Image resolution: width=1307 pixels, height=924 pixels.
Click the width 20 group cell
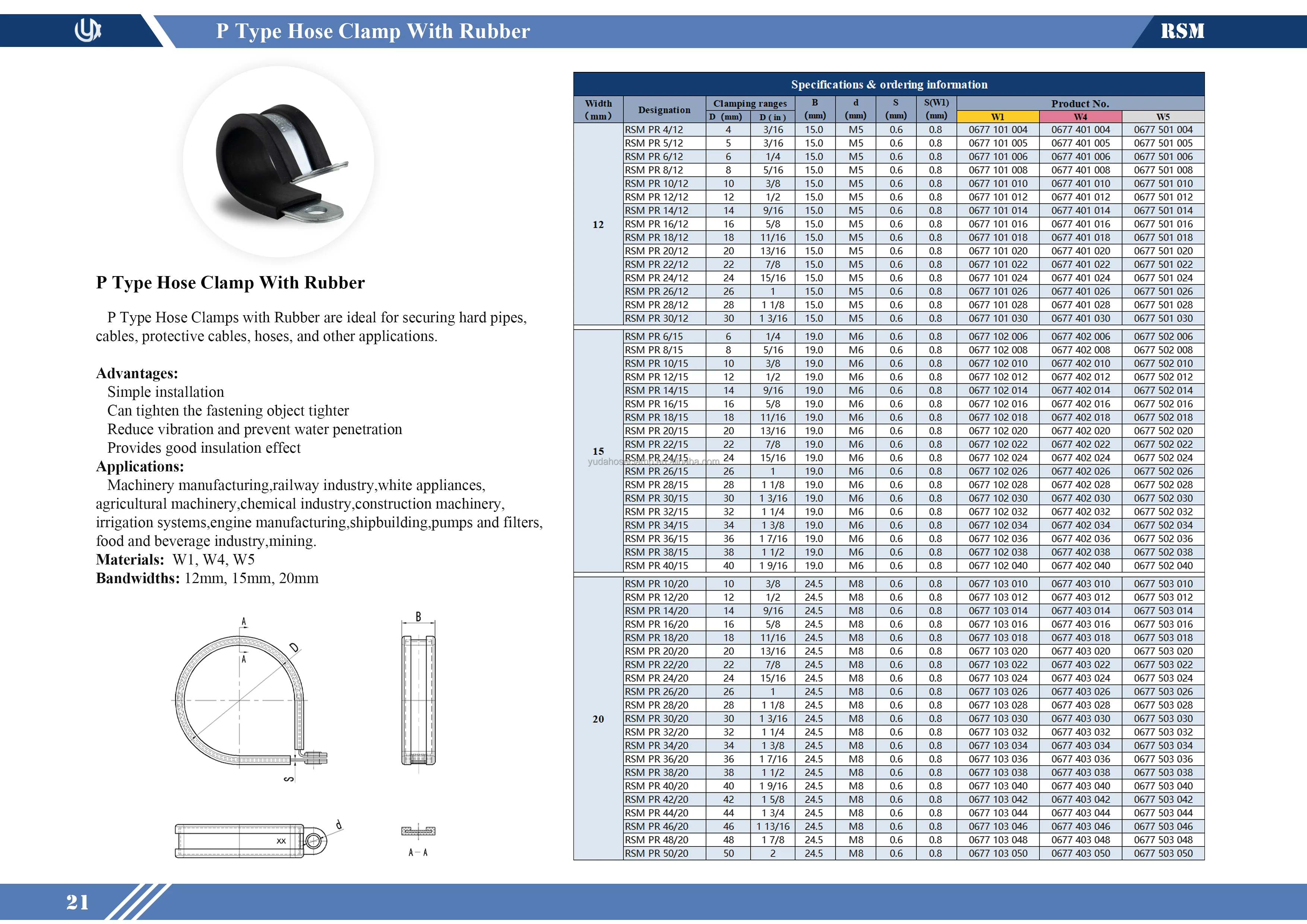coord(598,718)
